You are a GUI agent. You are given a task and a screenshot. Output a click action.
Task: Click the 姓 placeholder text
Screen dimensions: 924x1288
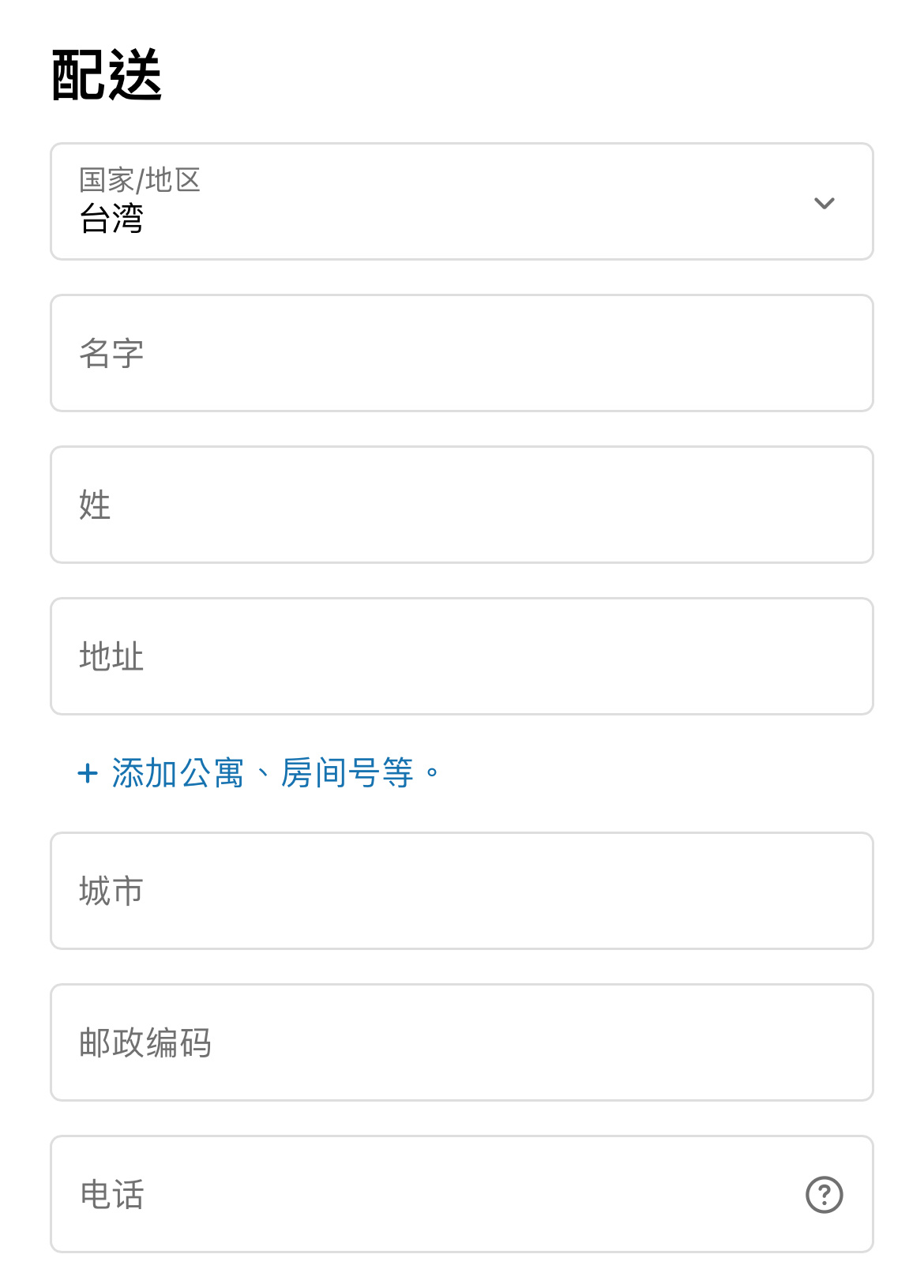click(x=95, y=505)
